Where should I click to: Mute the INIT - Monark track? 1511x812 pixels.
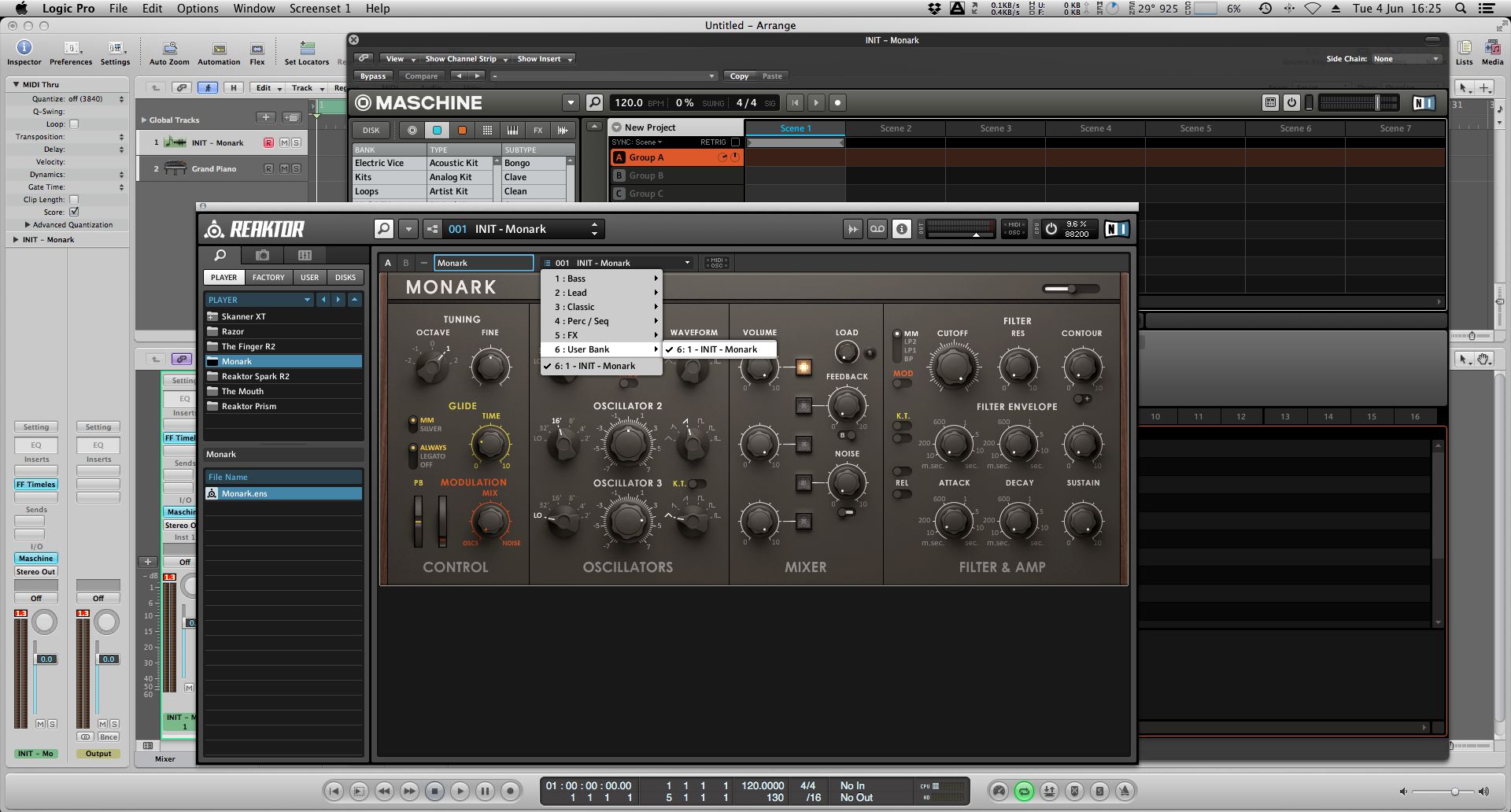tap(285, 143)
